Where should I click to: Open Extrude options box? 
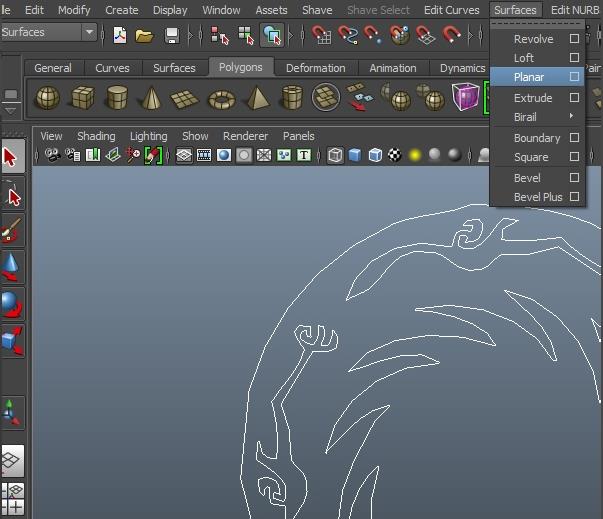coord(574,98)
